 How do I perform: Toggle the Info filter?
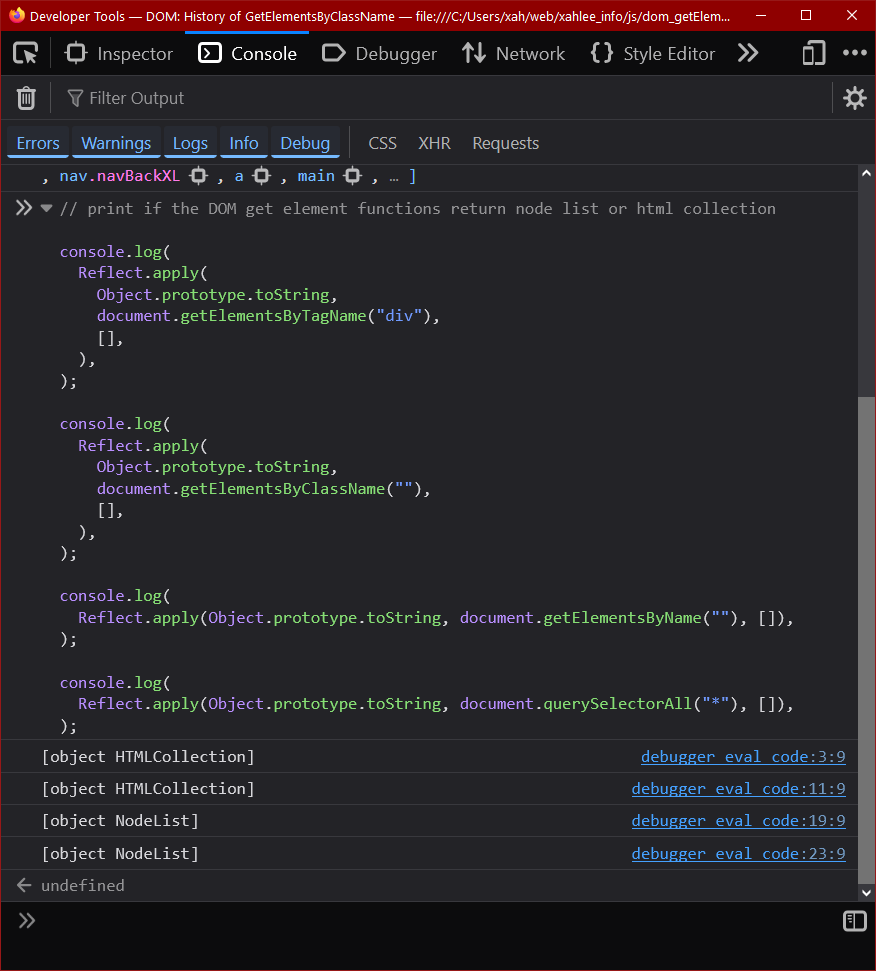(x=244, y=143)
